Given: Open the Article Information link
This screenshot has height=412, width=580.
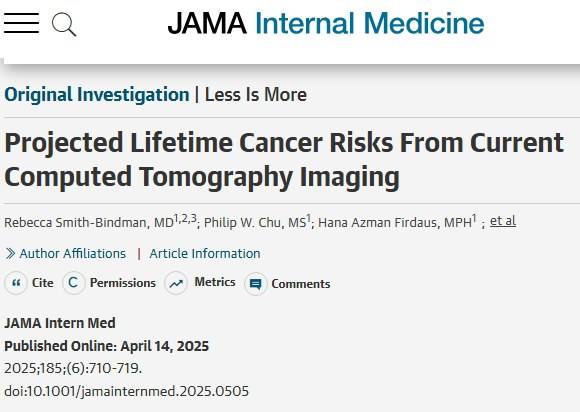Looking at the screenshot, I should [205, 254].
